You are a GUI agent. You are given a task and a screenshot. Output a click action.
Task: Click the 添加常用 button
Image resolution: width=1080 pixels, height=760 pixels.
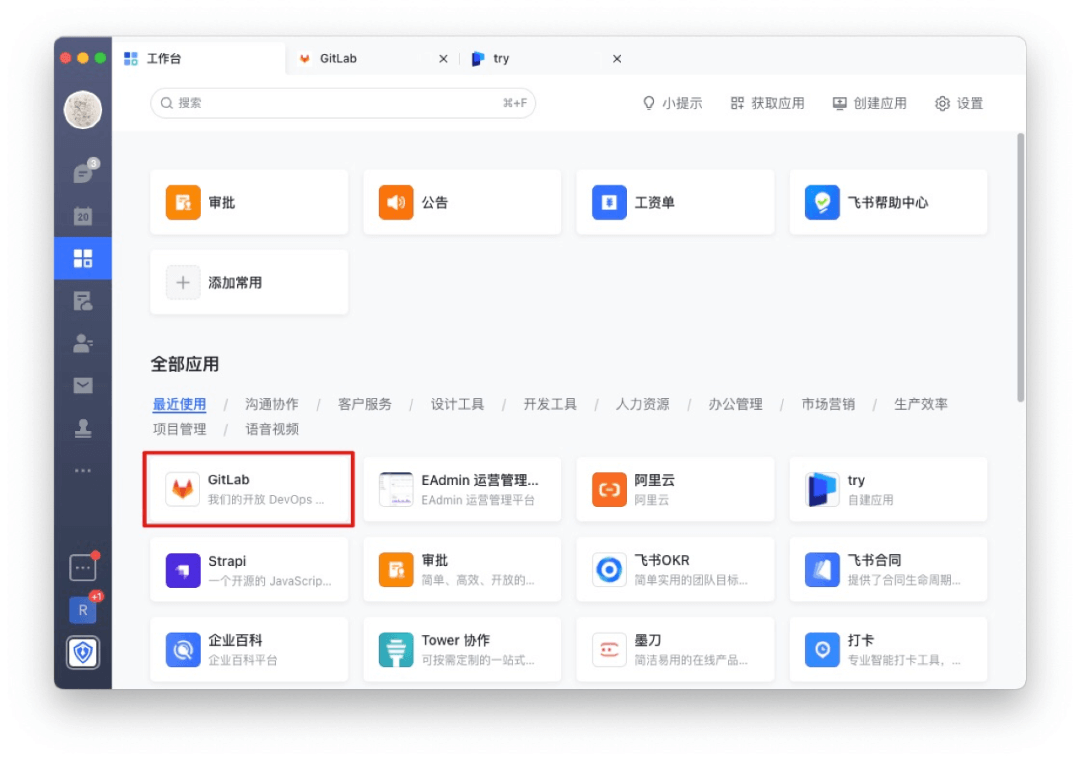pos(249,283)
